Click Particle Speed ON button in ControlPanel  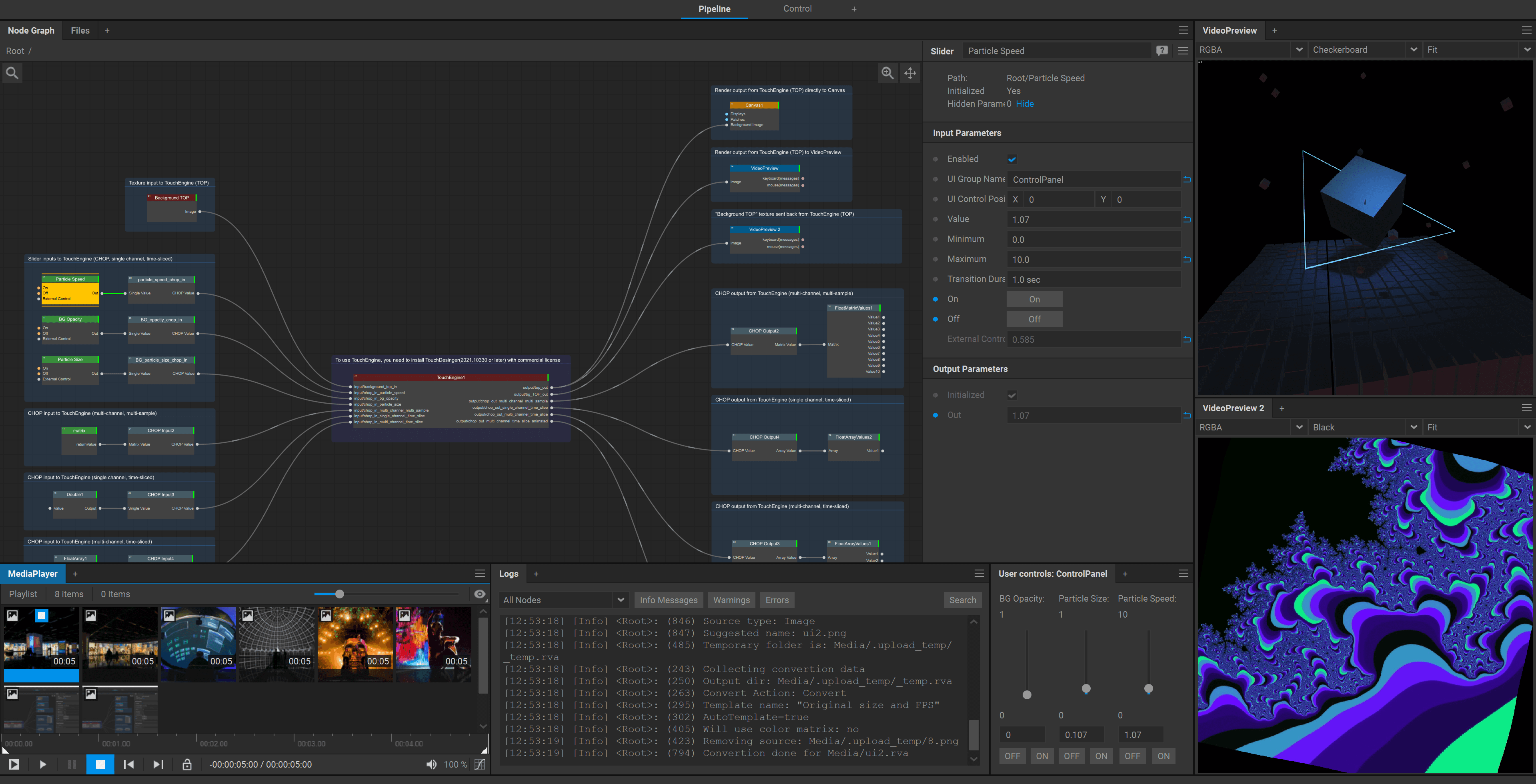(1164, 756)
